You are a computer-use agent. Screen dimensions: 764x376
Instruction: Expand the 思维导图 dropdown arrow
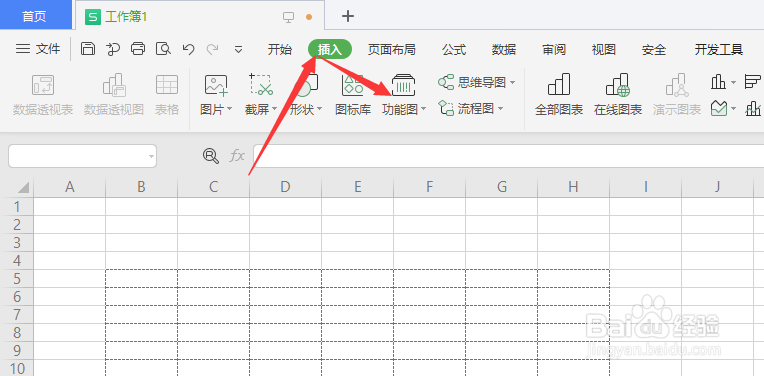click(512, 83)
